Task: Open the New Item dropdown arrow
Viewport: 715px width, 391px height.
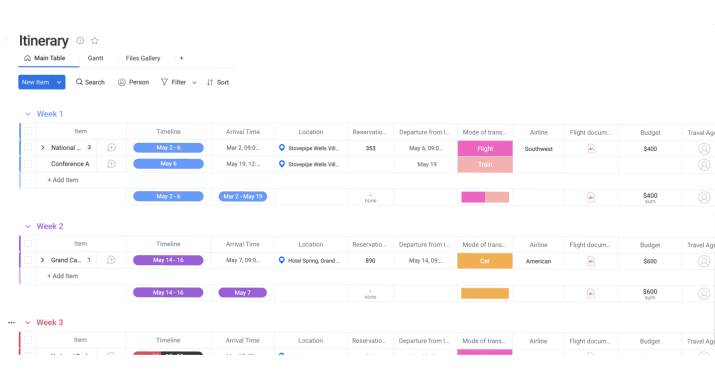Action: pyautogui.click(x=59, y=82)
